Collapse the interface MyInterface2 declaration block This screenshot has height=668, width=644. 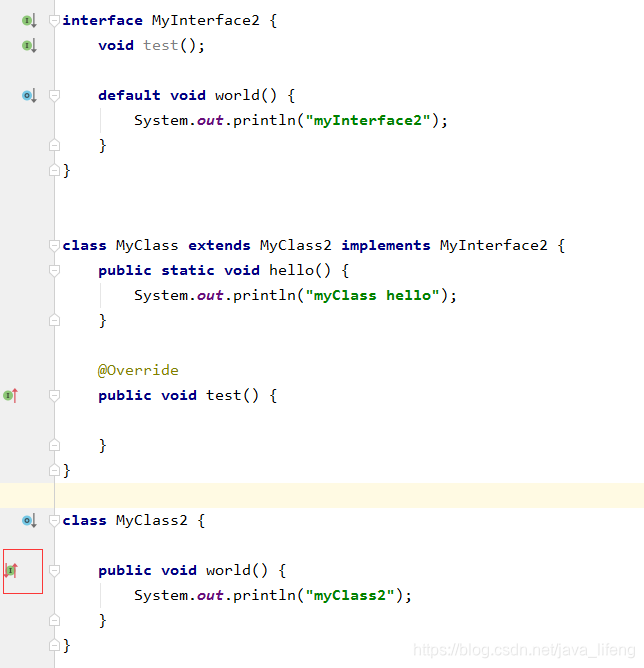54,20
